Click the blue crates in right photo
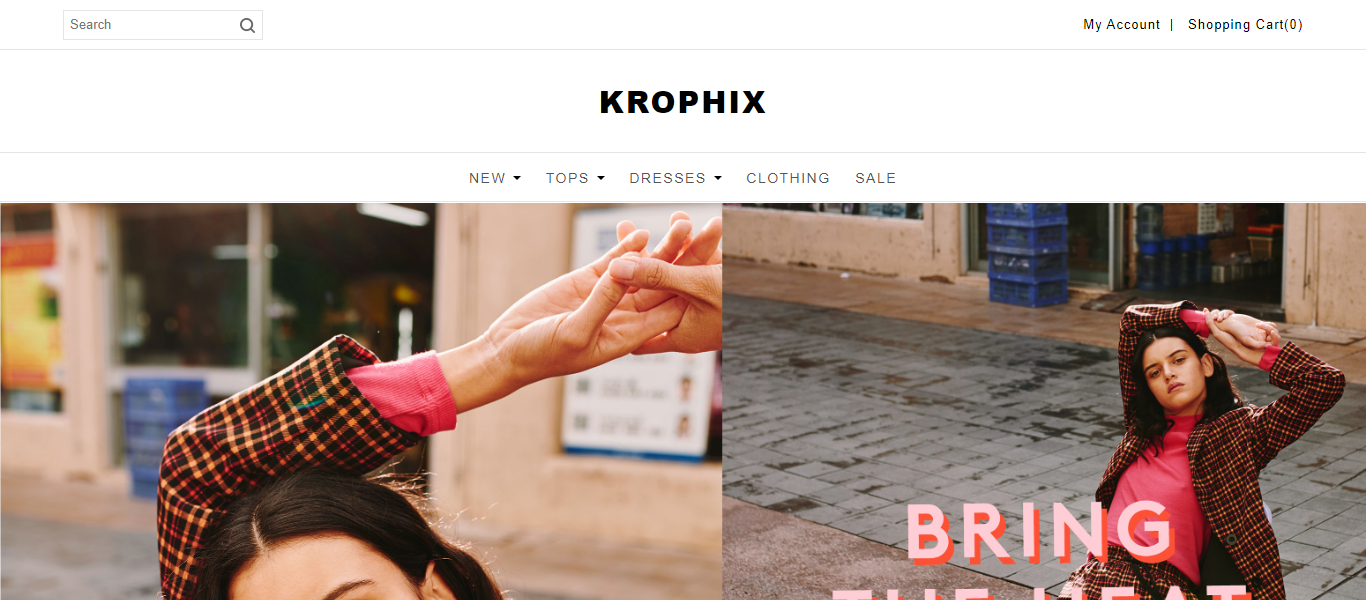This screenshot has height=600, width=1366. coord(1027,255)
